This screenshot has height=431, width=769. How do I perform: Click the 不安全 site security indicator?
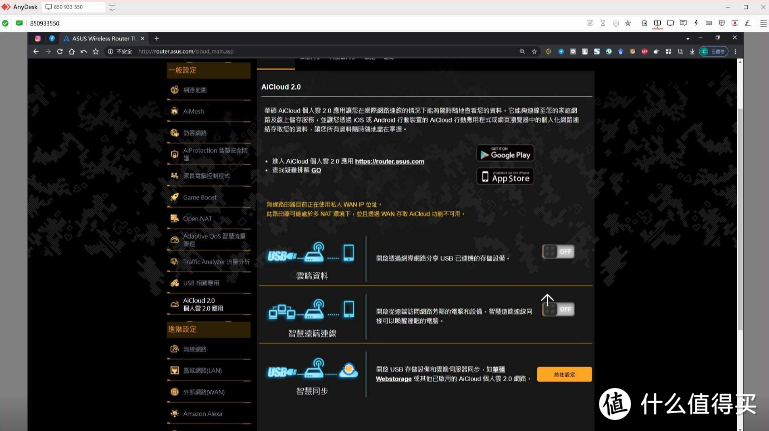120,51
